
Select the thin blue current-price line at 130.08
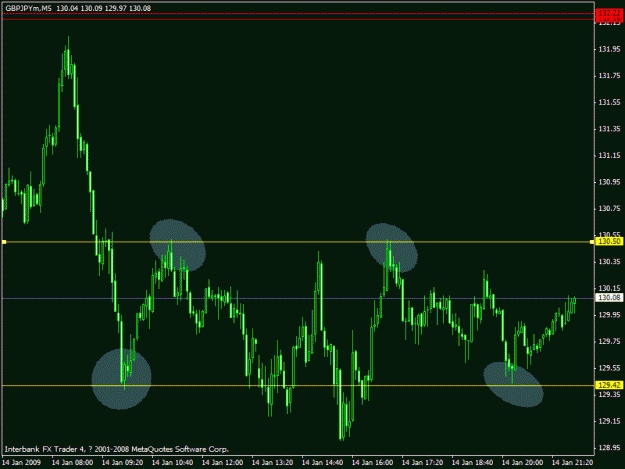[x=298, y=298]
